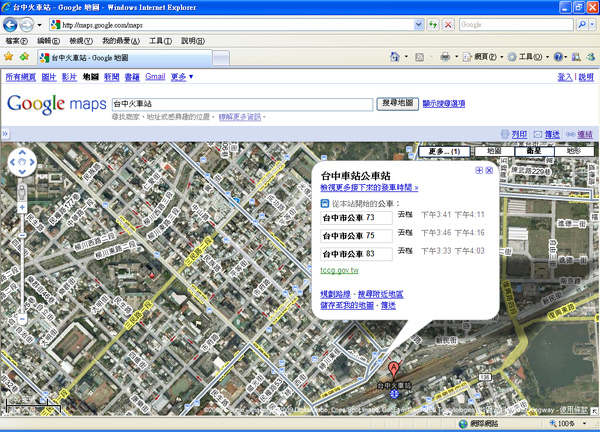
Task: Open the recent pages dropdown beside Forward
Action: tap(39, 25)
